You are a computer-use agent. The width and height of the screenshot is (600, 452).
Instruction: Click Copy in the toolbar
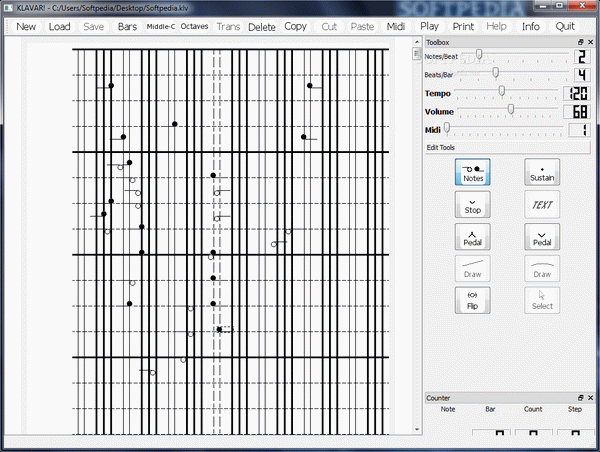[295, 26]
